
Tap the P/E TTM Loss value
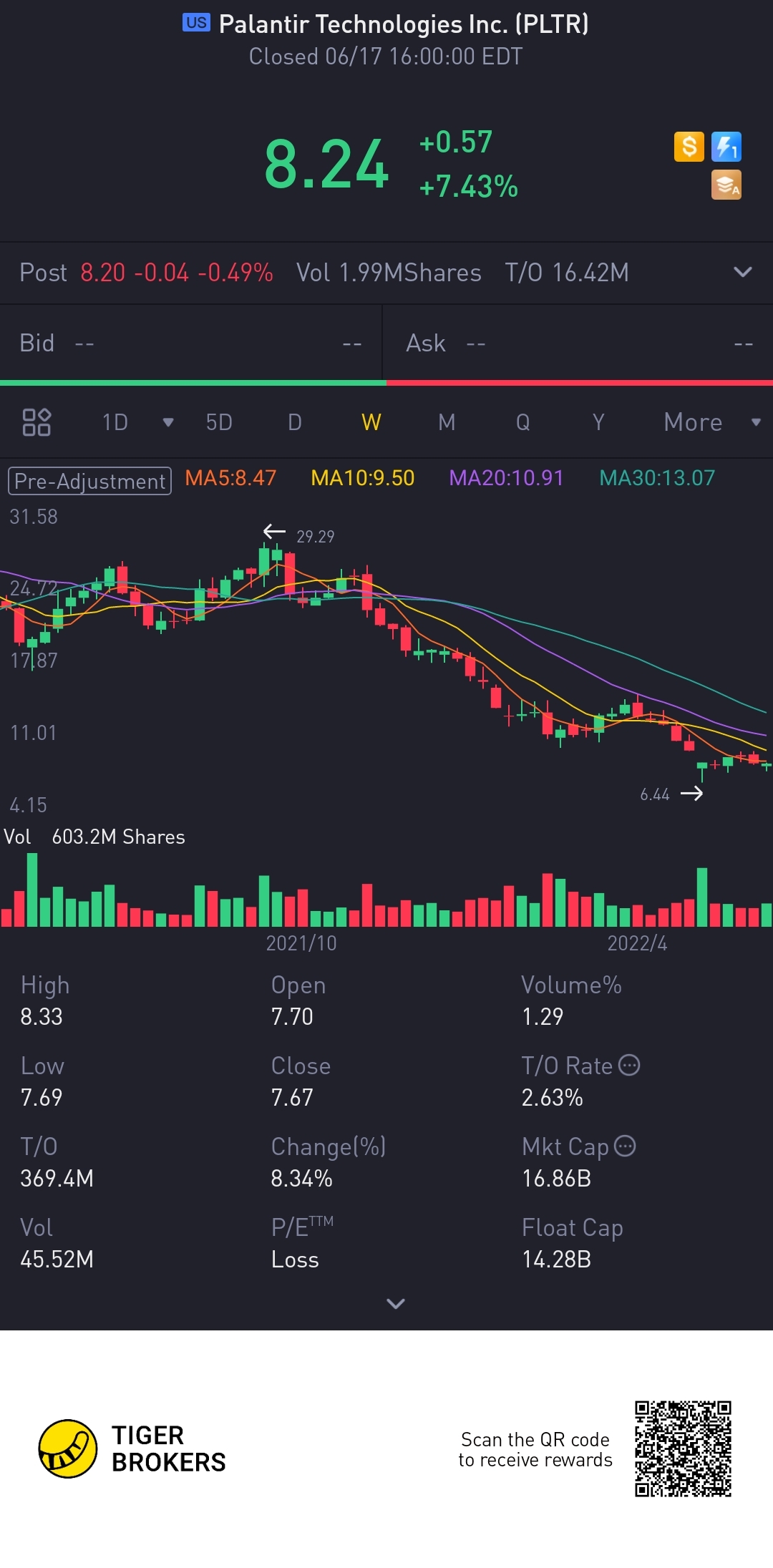point(295,1259)
